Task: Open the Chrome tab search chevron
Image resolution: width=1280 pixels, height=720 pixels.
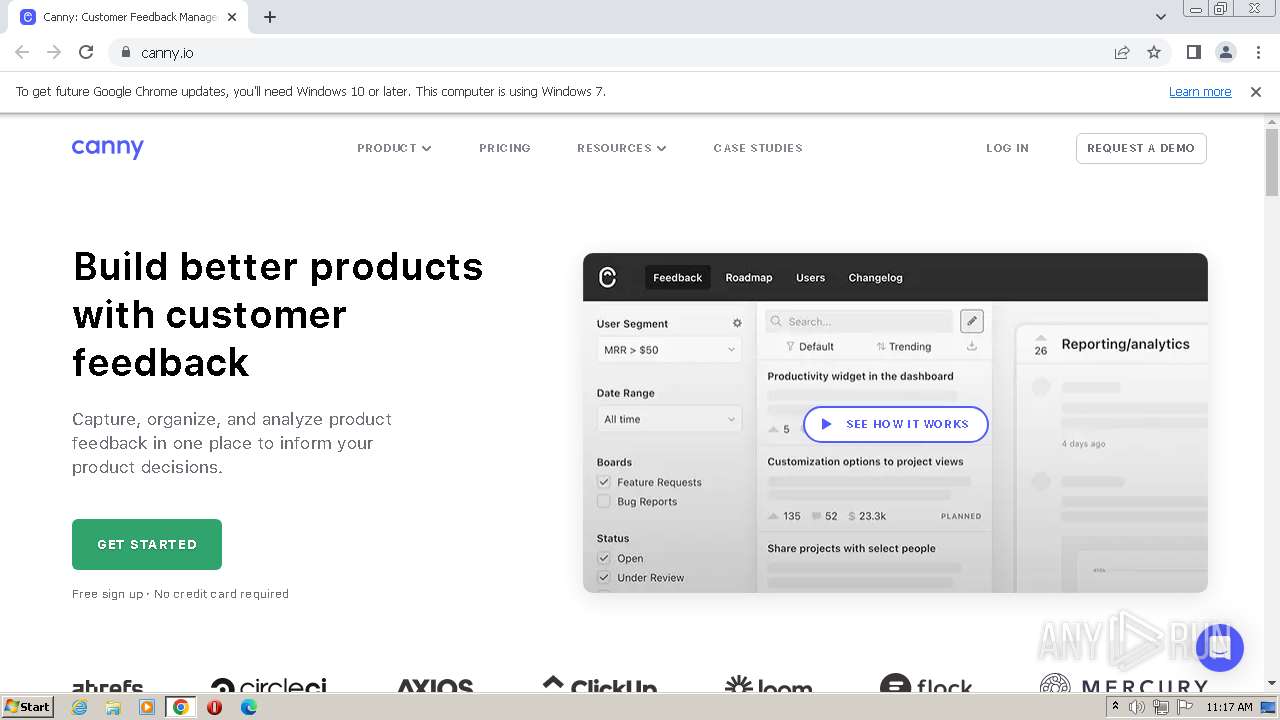Action: coord(1160,16)
